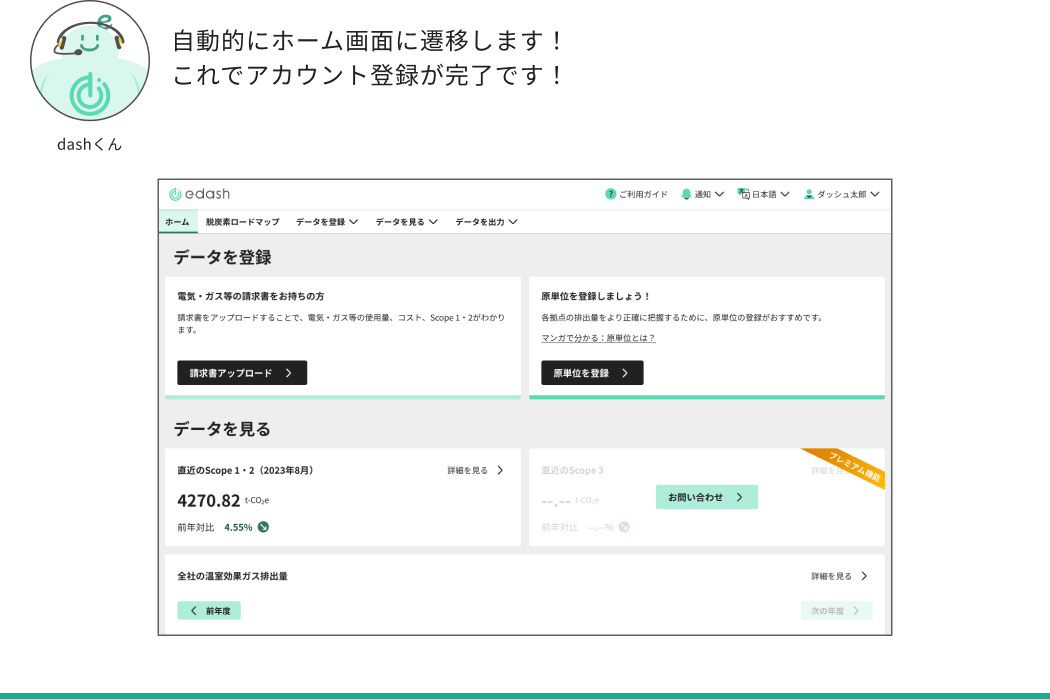The width and height of the screenshot is (1050, 699).
Task: Switch to the ホーム tab
Action: (x=177, y=222)
